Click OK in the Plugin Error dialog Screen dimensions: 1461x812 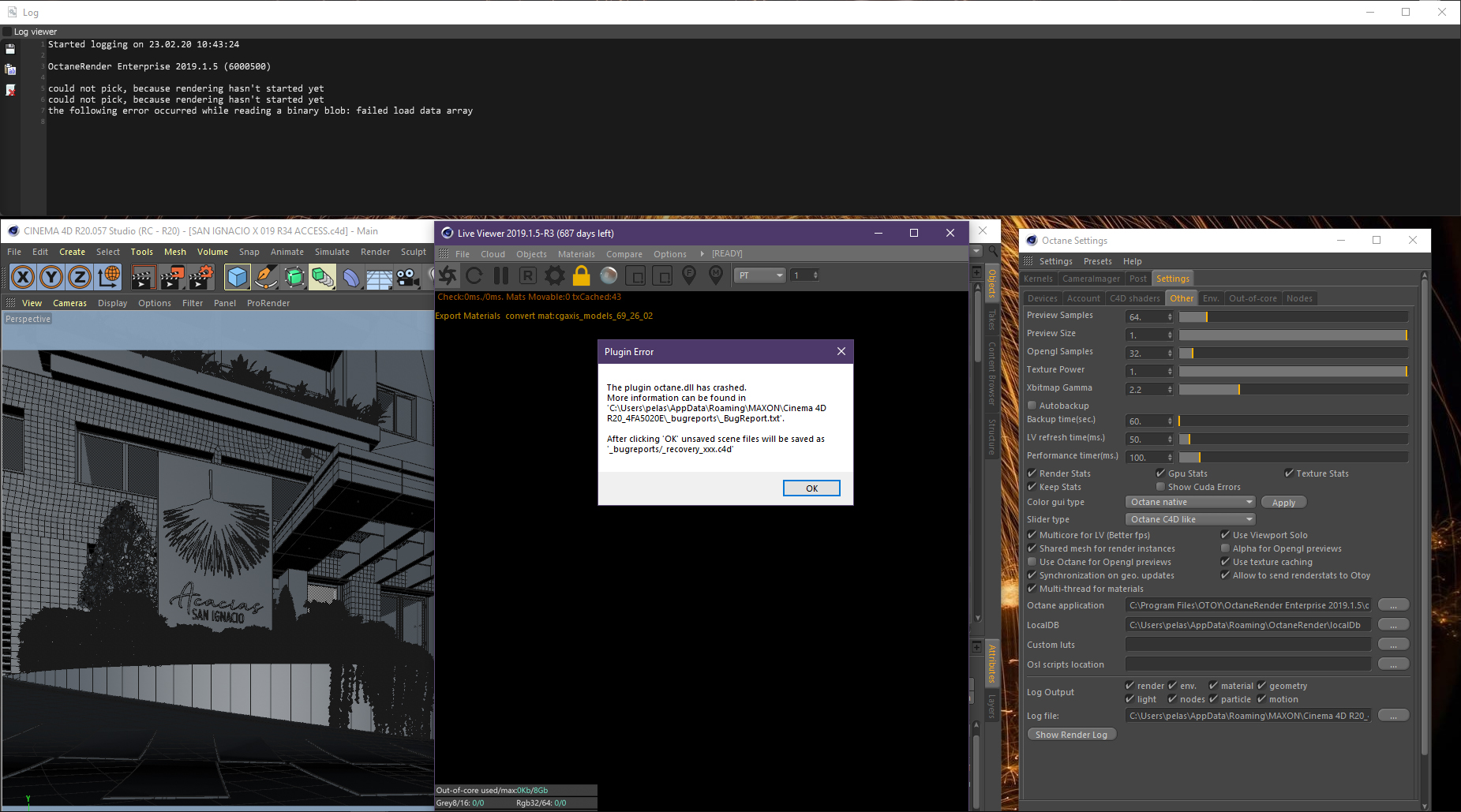[x=811, y=488]
